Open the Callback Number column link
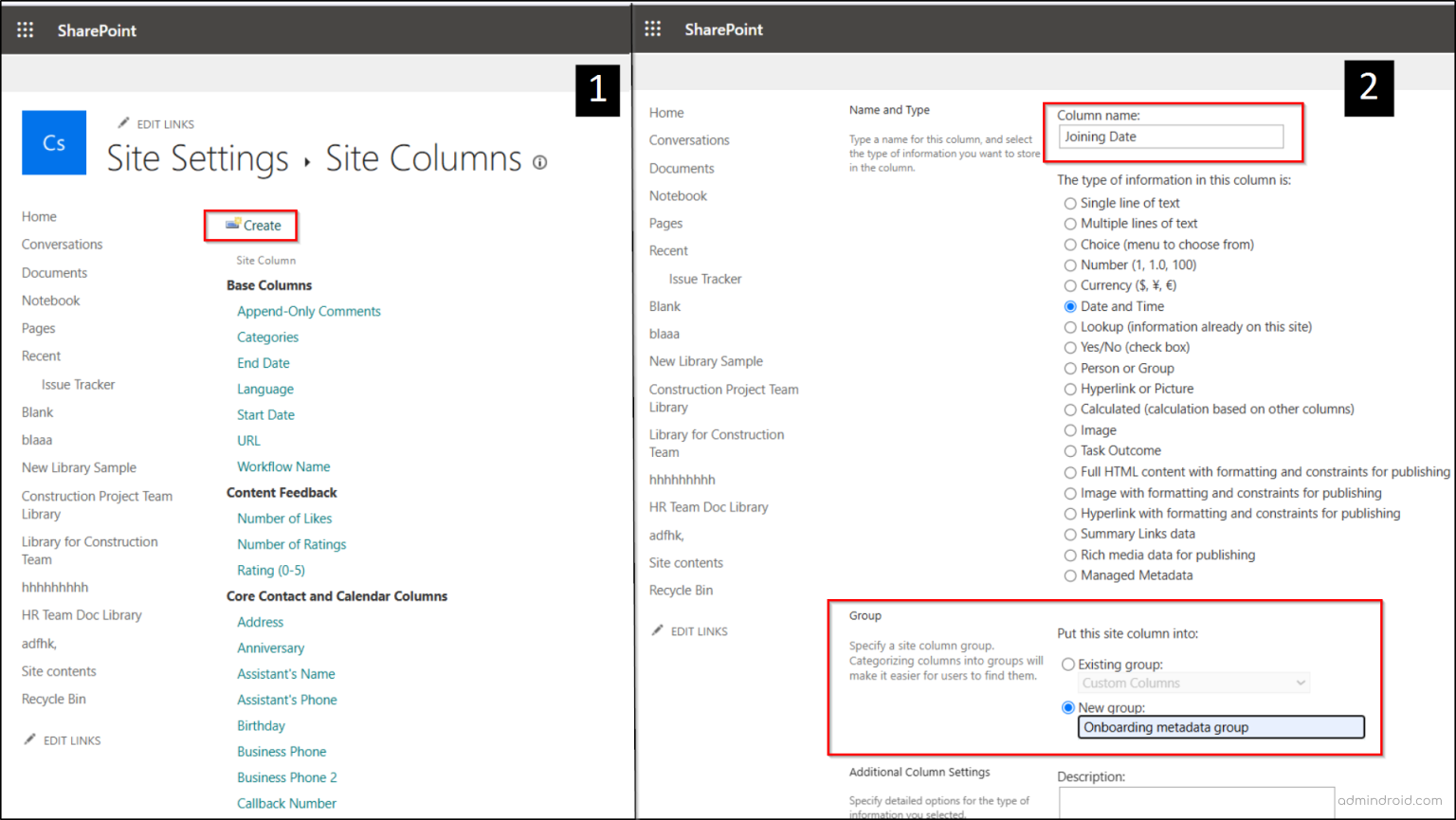This screenshot has height=820, width=1456. pos(286,802)
